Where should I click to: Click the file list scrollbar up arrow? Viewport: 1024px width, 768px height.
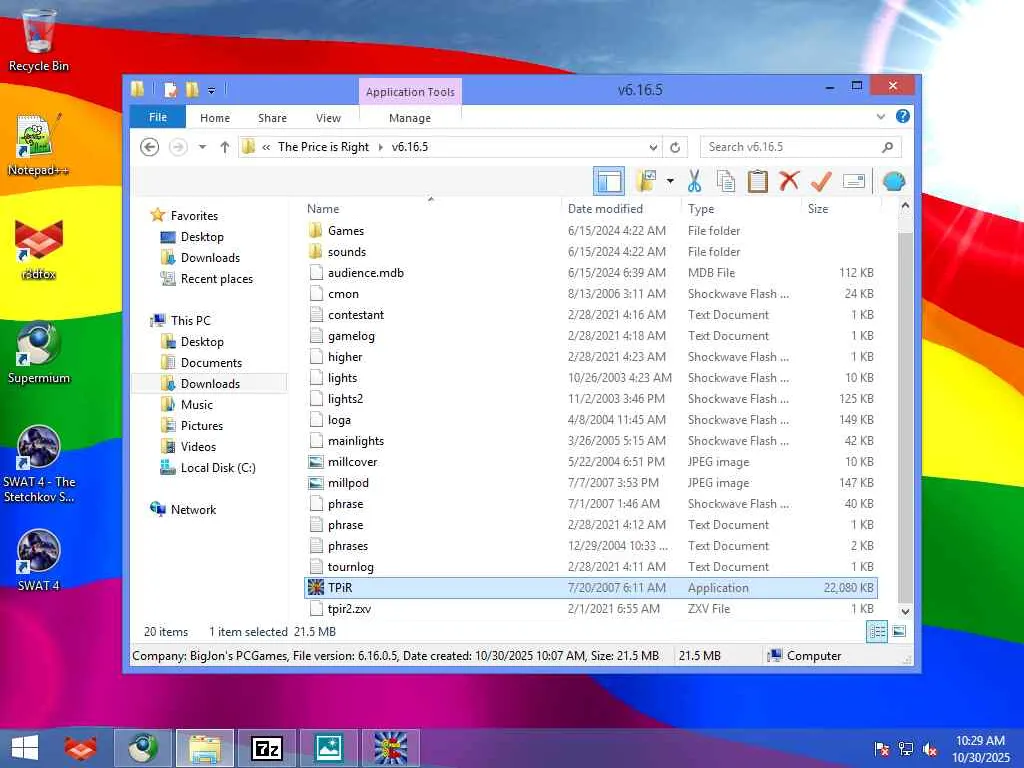point(905,206)
